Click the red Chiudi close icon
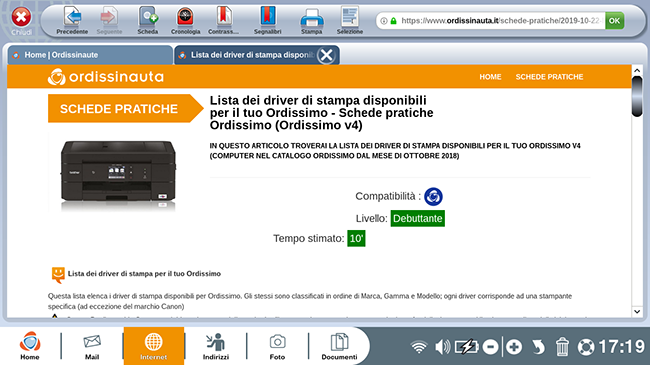650x365 pixels. coord(21,17)
